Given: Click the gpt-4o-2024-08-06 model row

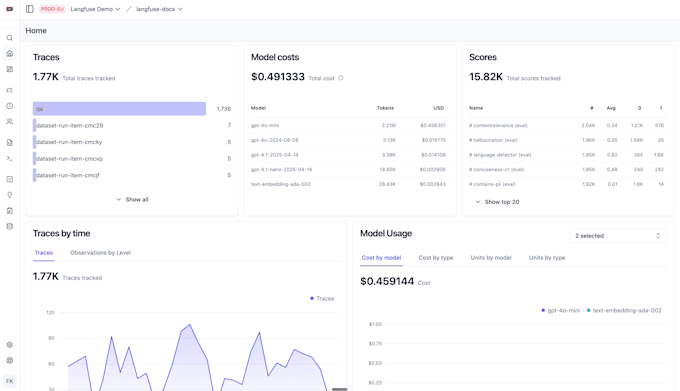Looking at the screenshot, I should tap(350, 140).
